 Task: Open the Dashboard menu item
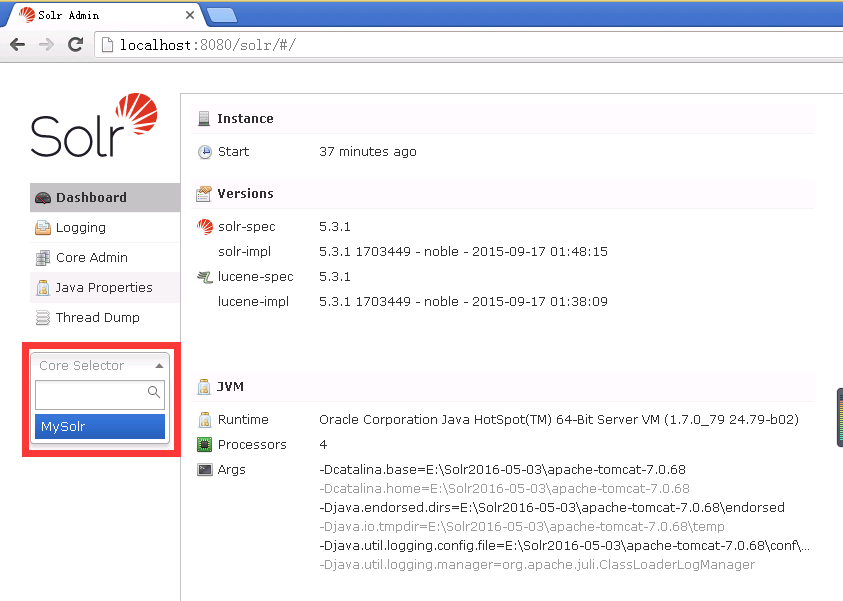105,197
